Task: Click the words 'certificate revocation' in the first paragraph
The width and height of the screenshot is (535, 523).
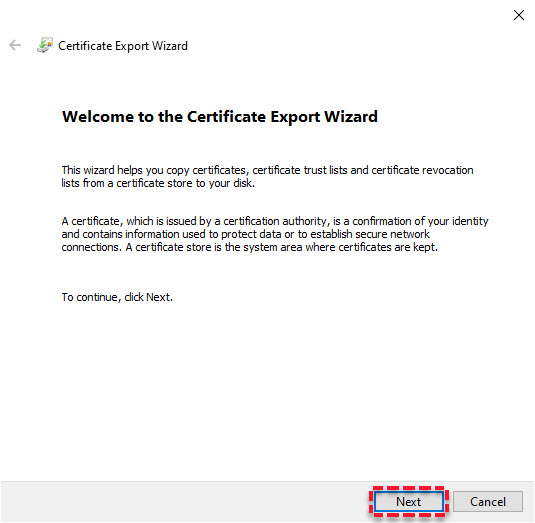Action: pos(422,170)
